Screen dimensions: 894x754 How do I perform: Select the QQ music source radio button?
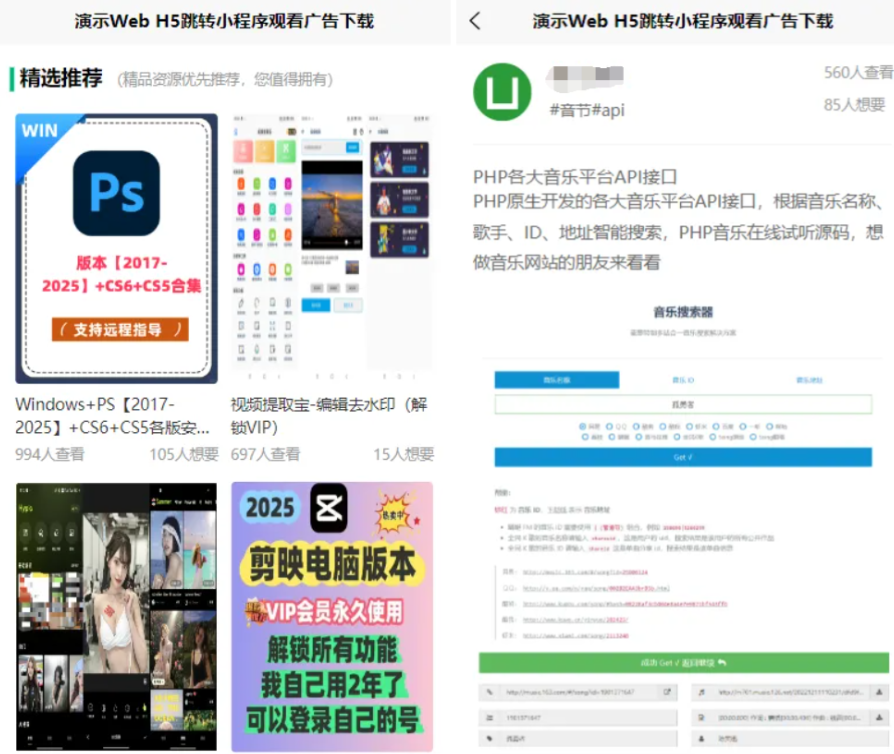611,425
